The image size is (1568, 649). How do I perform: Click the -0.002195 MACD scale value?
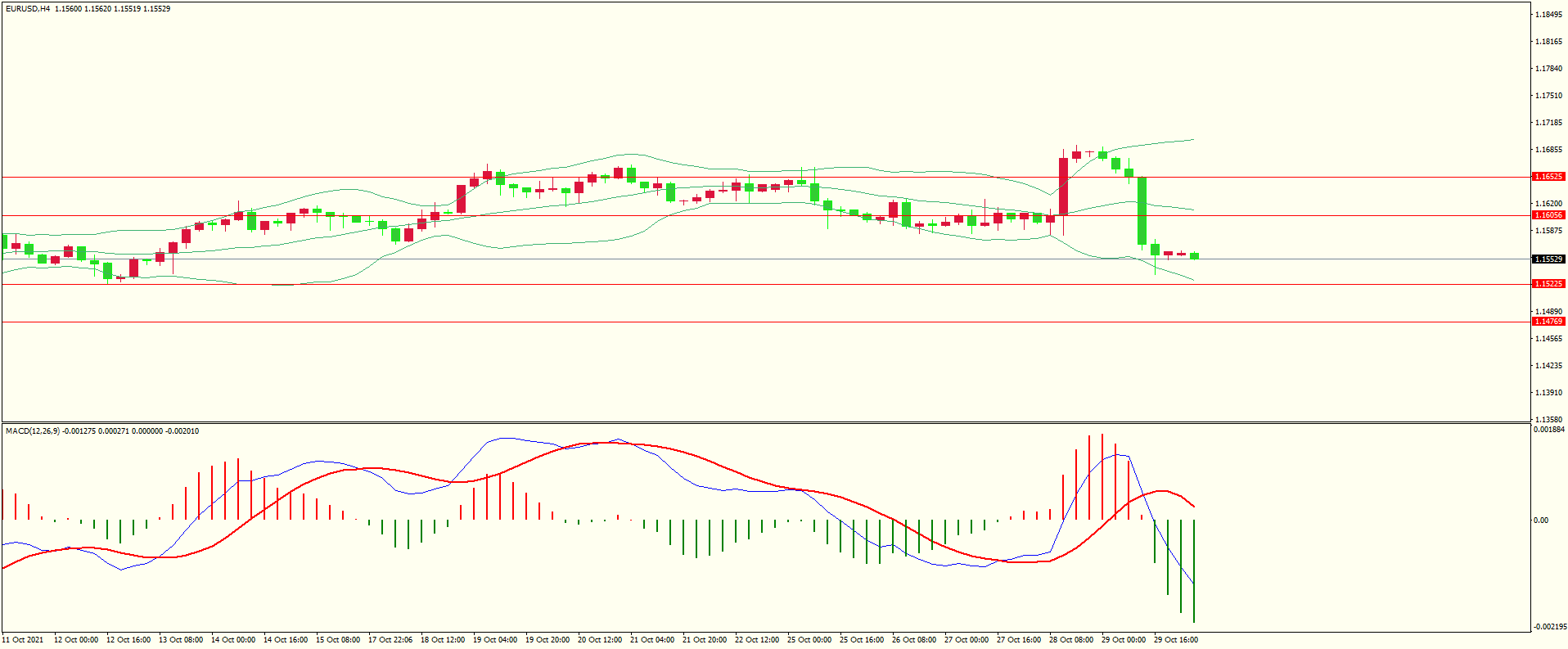(x=1549, y=627)
